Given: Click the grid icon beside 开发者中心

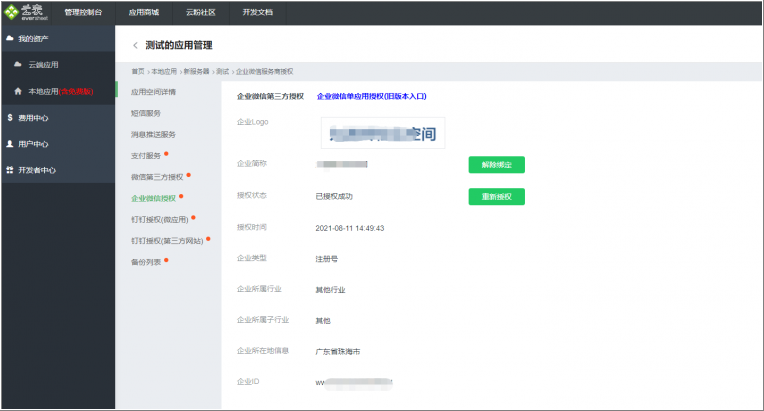Looking at the screenshot, I should (x=9, y=170).
